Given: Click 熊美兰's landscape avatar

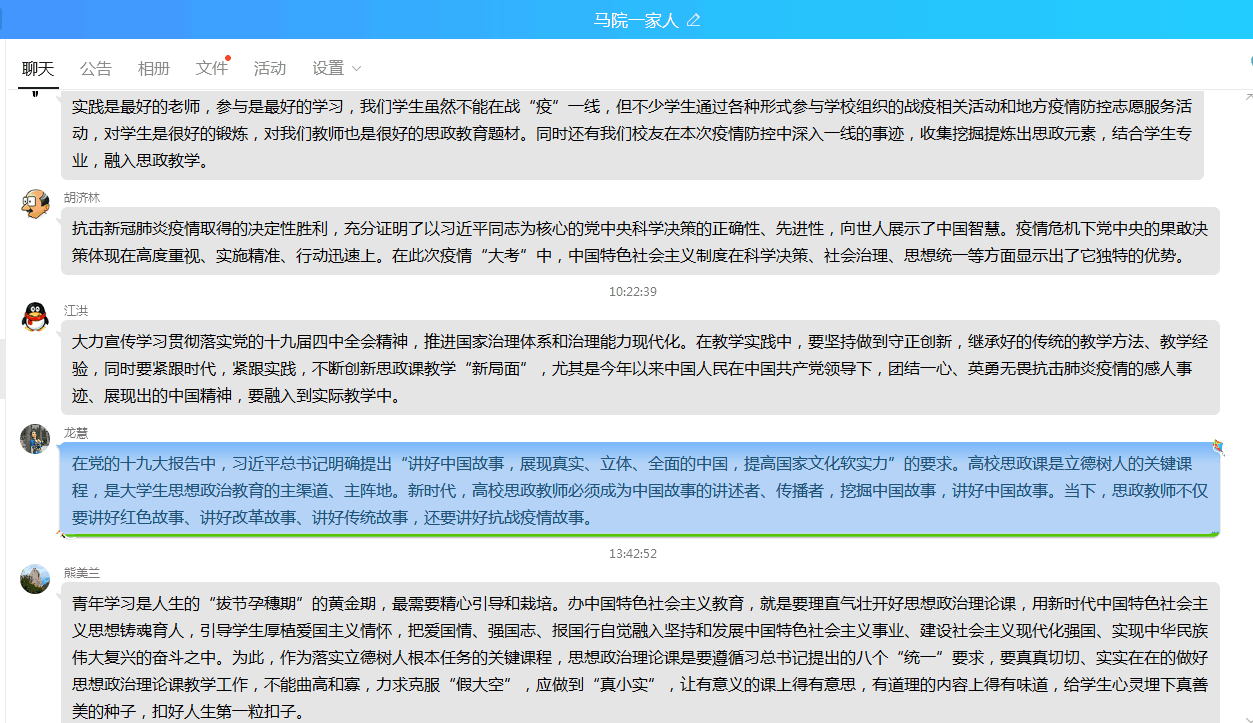Looking at the screenshot, I should tap(35, 578).
